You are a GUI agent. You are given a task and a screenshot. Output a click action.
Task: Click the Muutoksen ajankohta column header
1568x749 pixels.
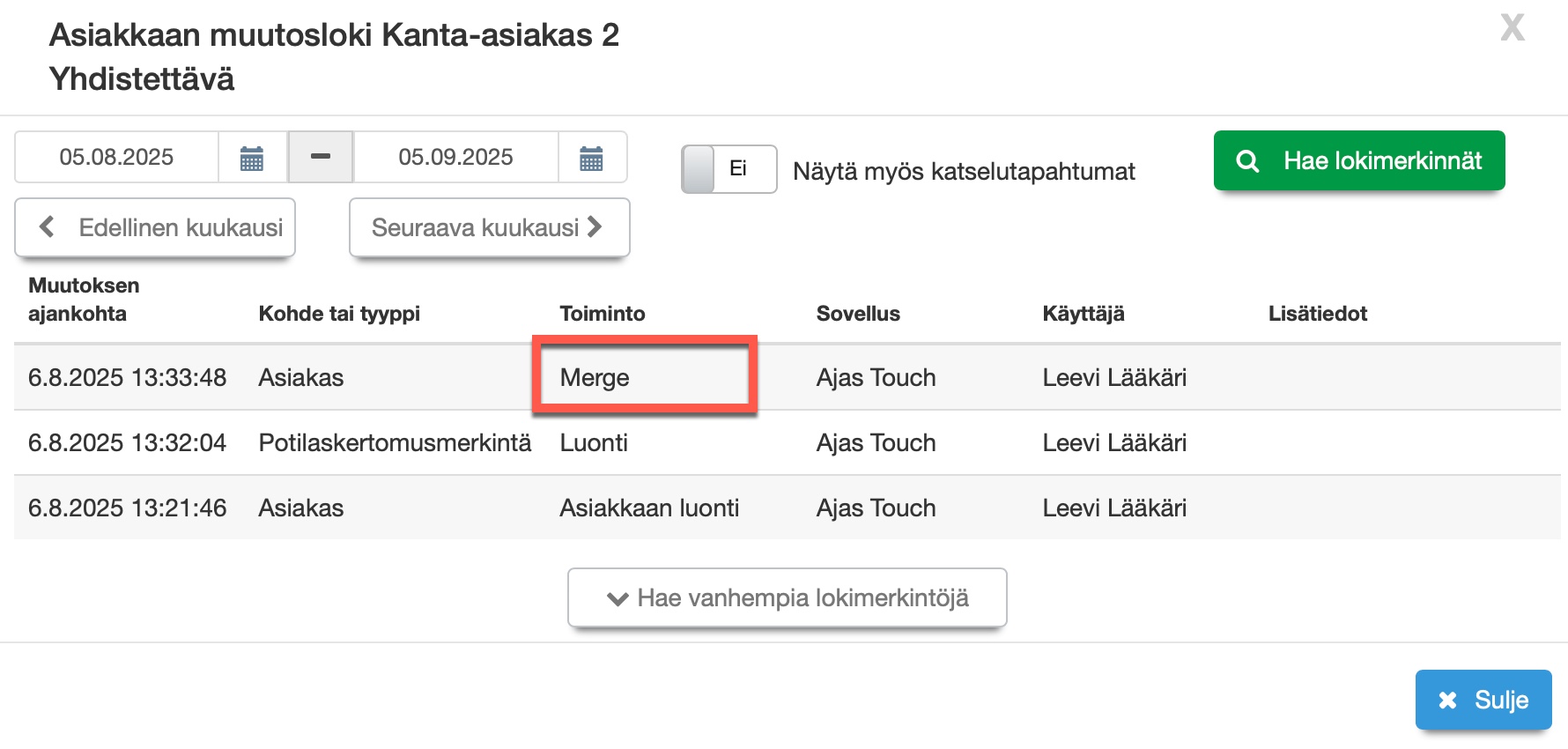(84, 300)
